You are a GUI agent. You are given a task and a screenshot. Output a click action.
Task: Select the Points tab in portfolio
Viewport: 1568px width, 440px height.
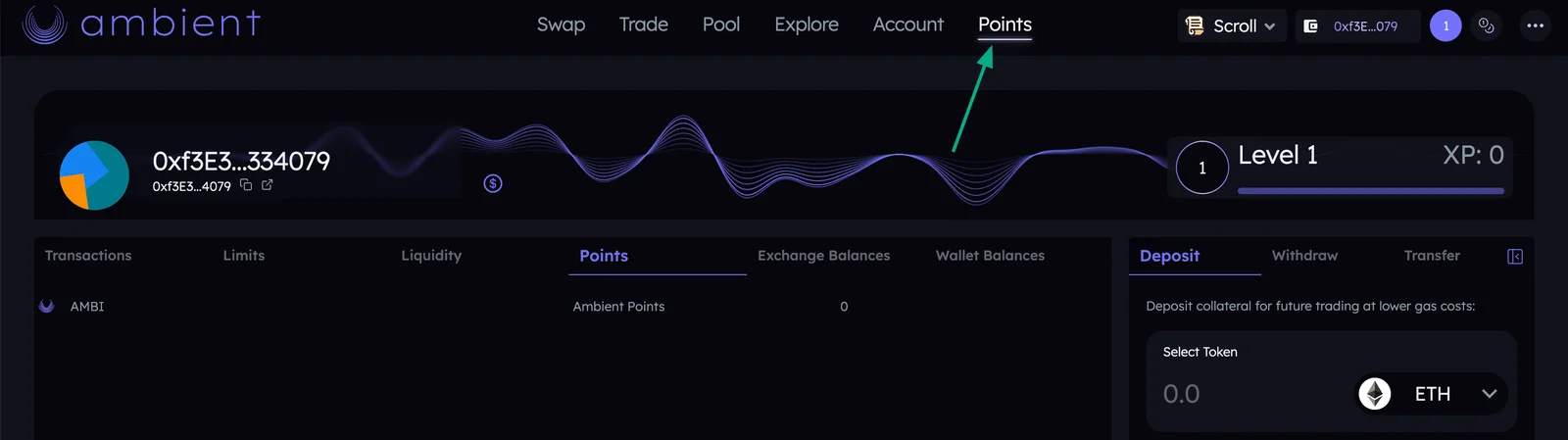(604, 256)
